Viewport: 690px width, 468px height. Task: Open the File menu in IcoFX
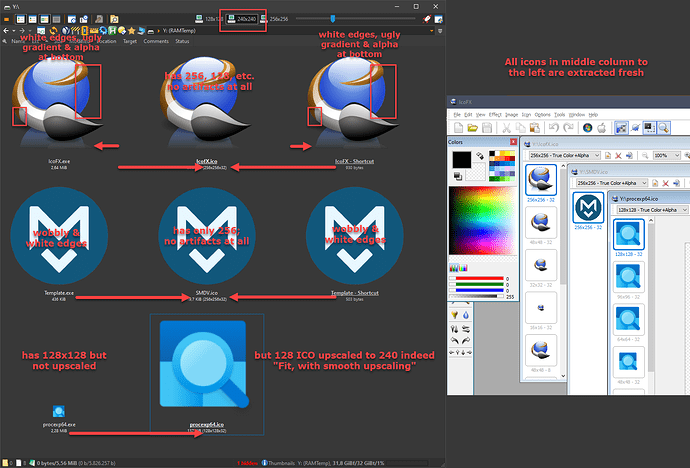[x=457, y=114]
